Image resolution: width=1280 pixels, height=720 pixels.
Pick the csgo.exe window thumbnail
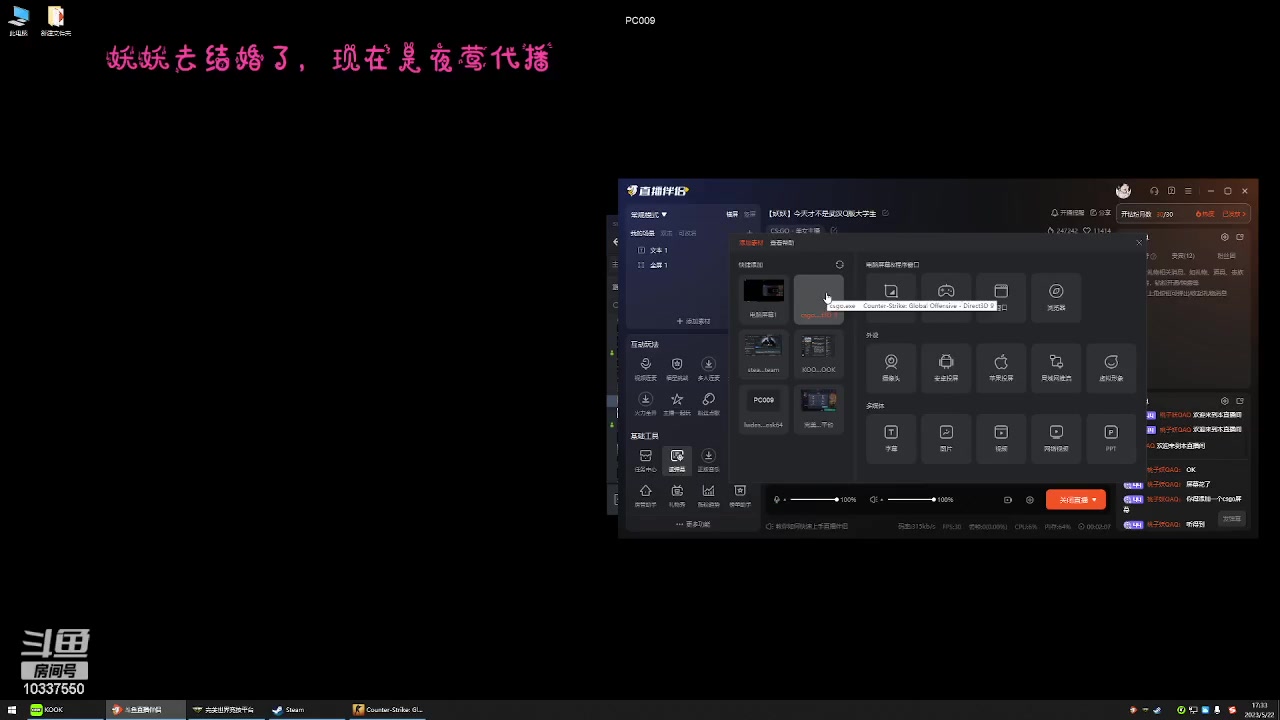[818, 298]
